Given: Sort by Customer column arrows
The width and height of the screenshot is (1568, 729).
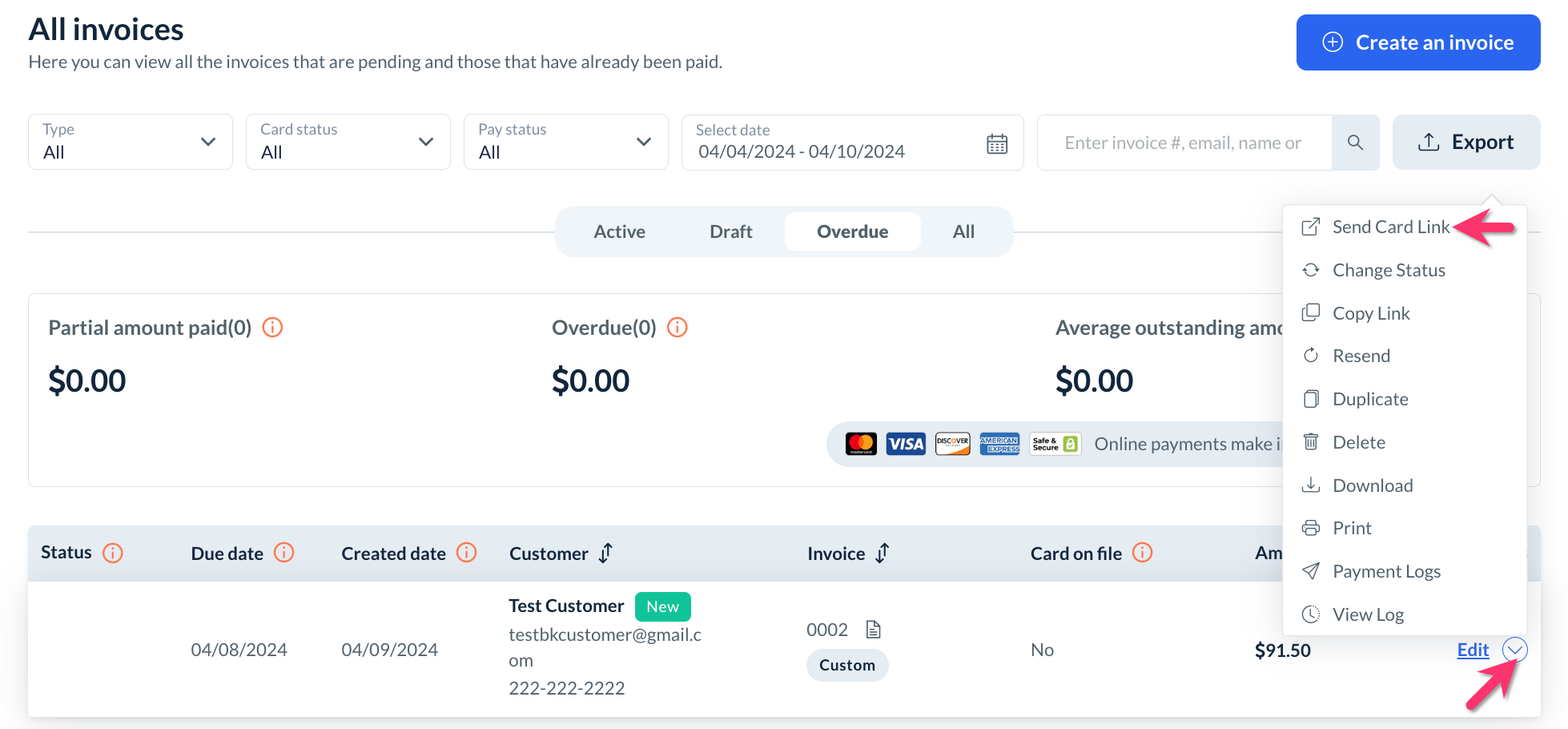Looking at the screenshot, I should coord(606,553).
